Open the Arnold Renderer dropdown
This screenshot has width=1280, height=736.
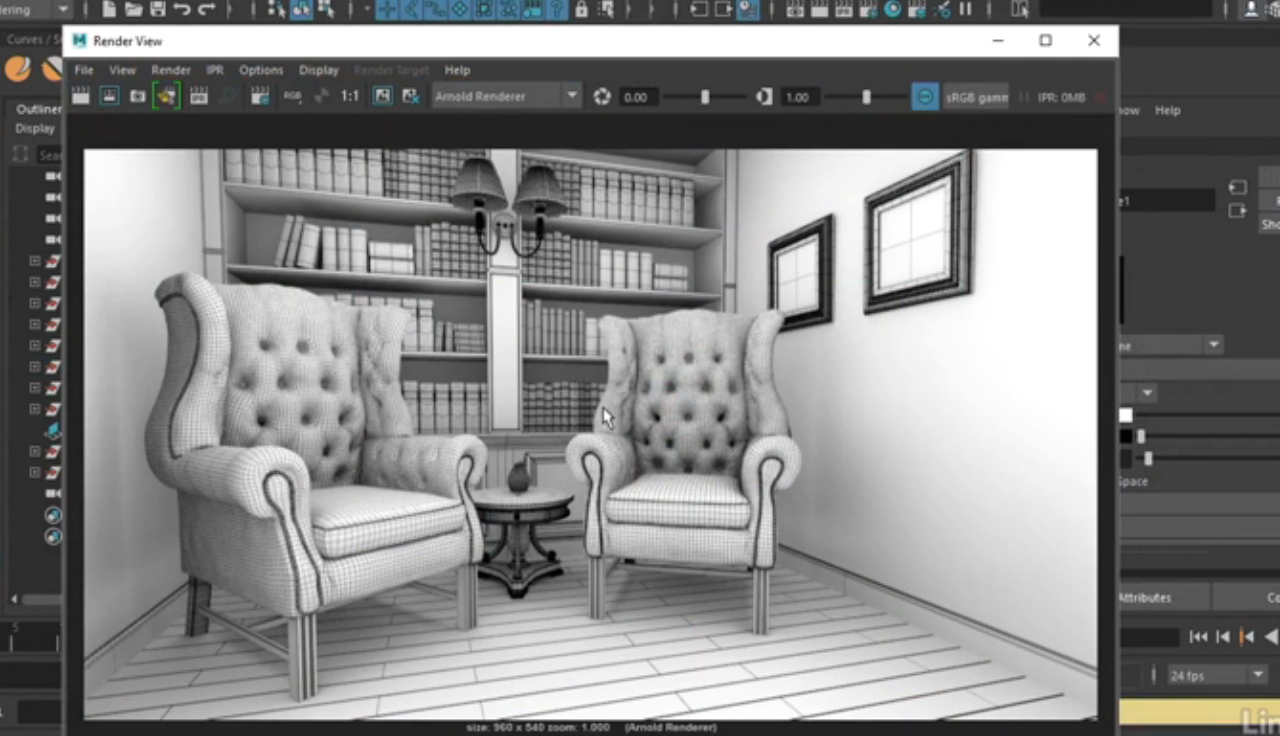tap(506, 97)
